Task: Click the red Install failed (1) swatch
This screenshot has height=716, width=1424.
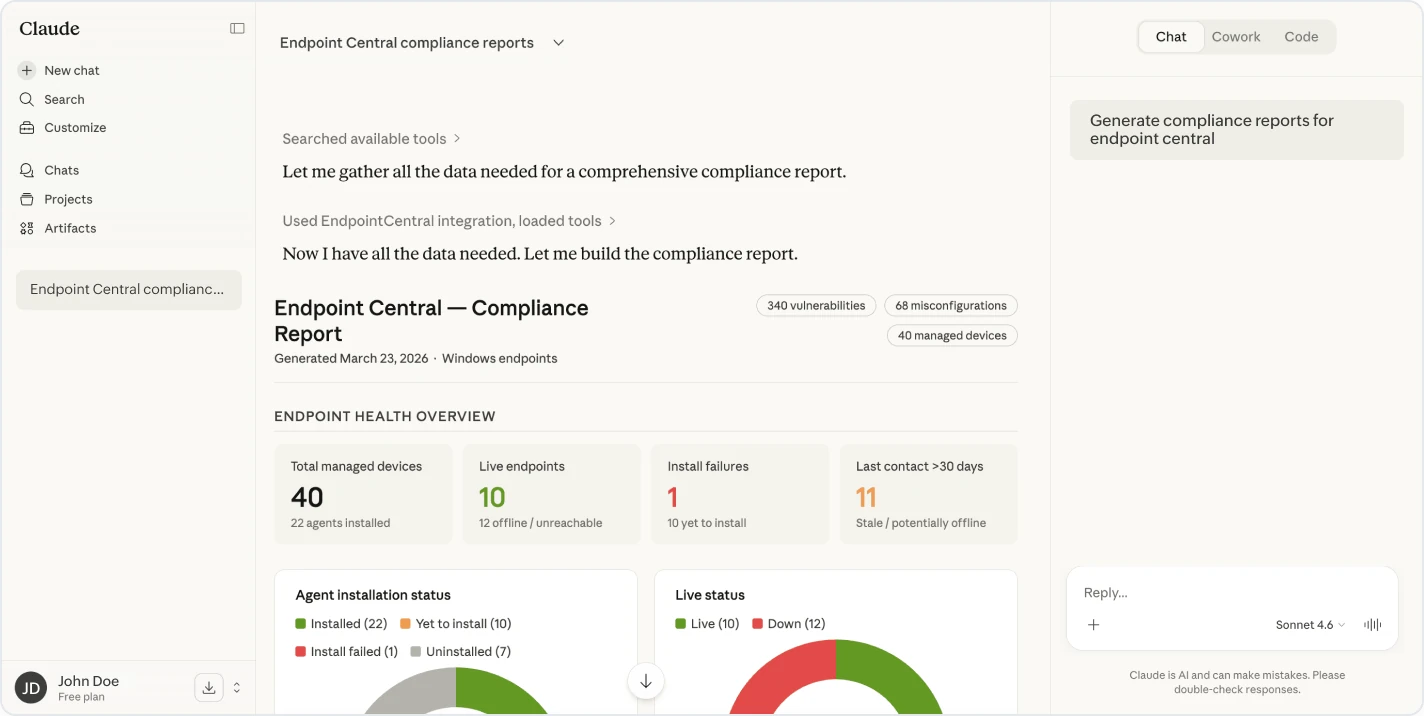Action: [x=300, y=652]
